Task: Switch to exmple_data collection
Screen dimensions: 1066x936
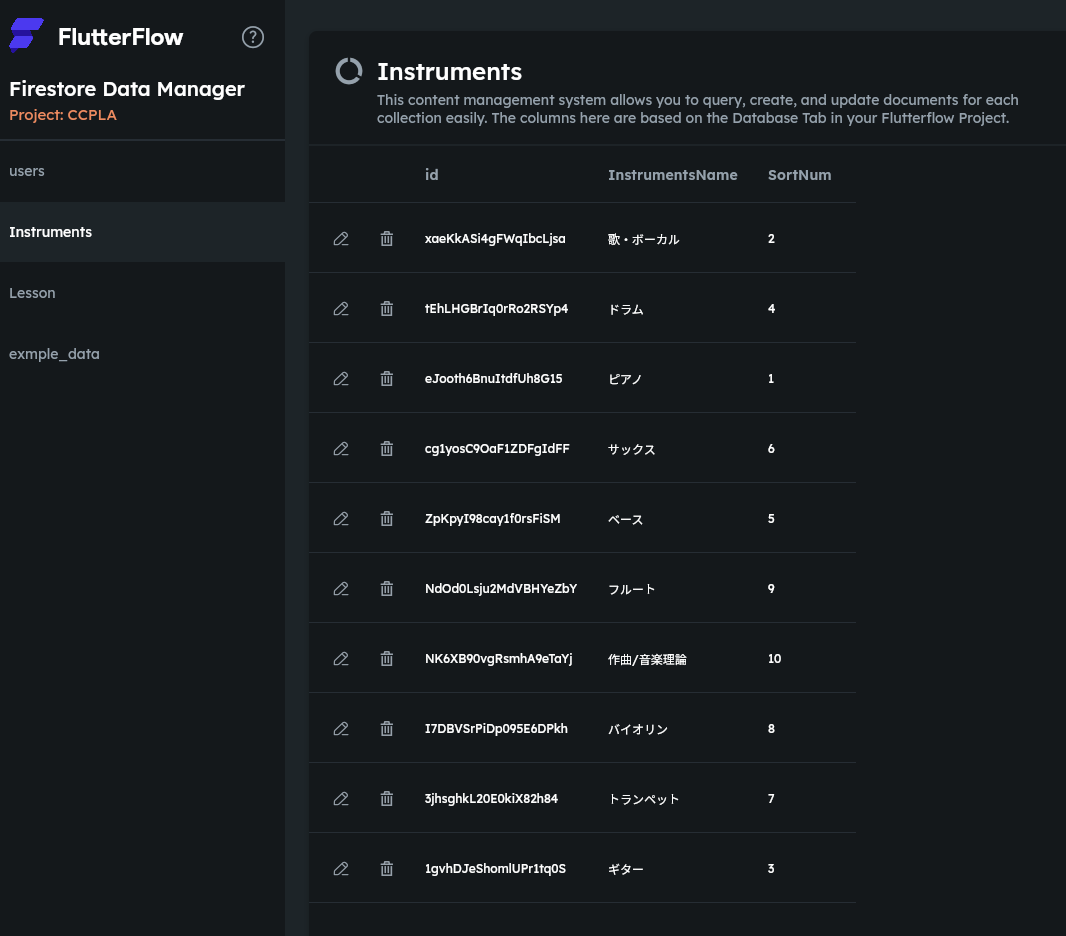Action: coord(54,354)
